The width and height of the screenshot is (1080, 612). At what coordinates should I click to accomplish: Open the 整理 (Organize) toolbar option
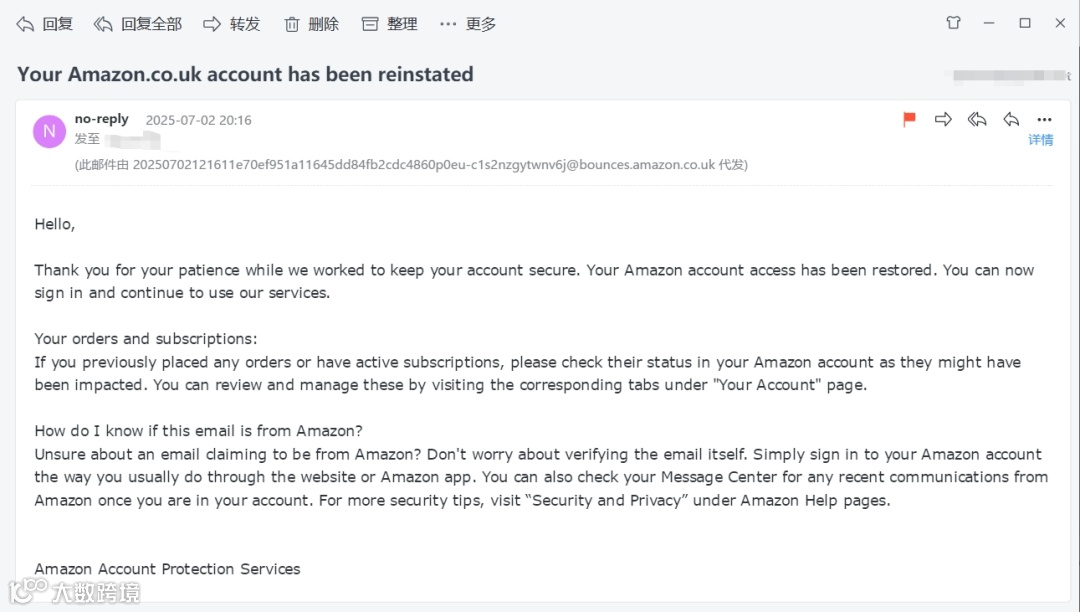click(390, 24)
